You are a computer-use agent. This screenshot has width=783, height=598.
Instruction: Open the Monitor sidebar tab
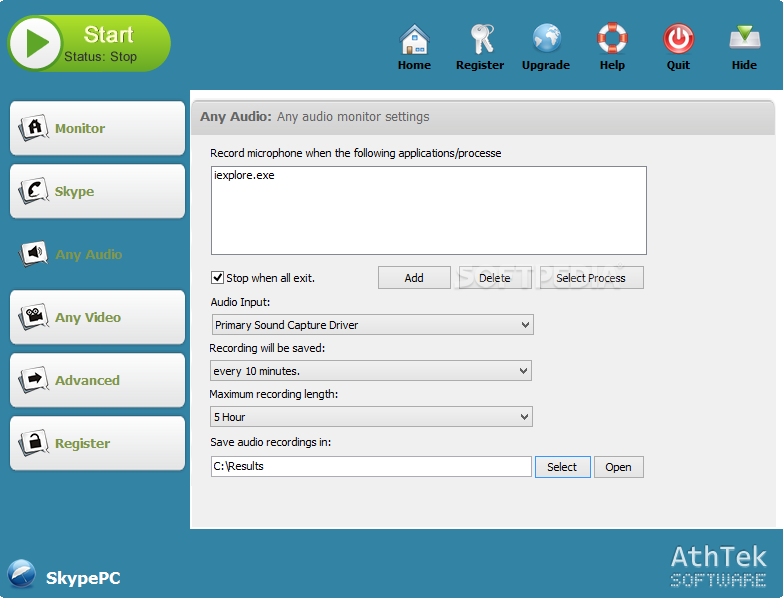[97, 128]
